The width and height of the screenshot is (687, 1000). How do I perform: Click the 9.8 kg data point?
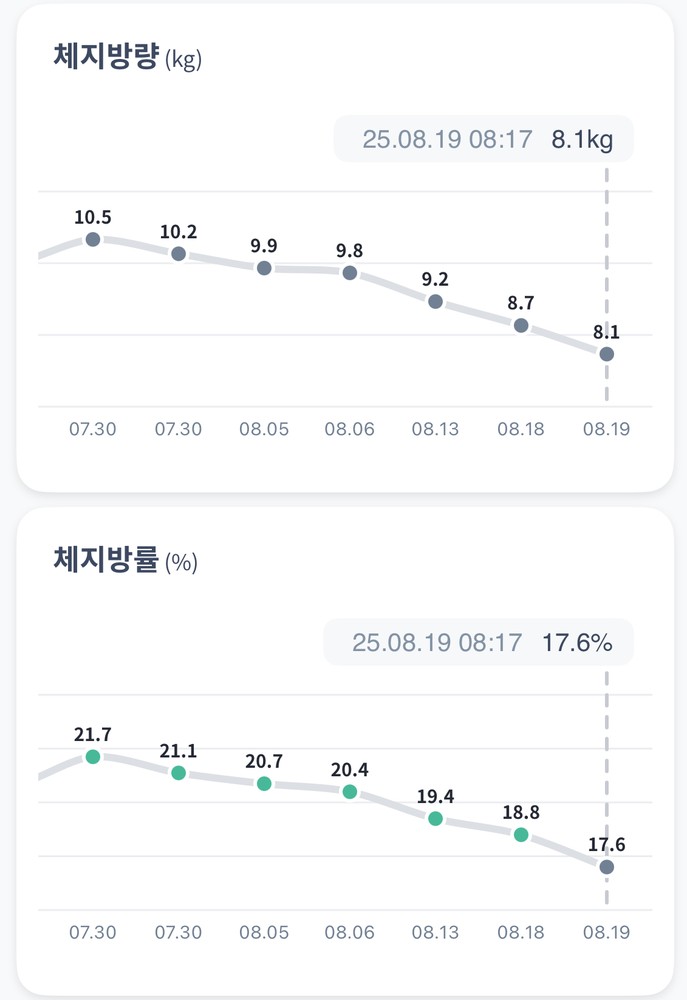click(350, 272)
